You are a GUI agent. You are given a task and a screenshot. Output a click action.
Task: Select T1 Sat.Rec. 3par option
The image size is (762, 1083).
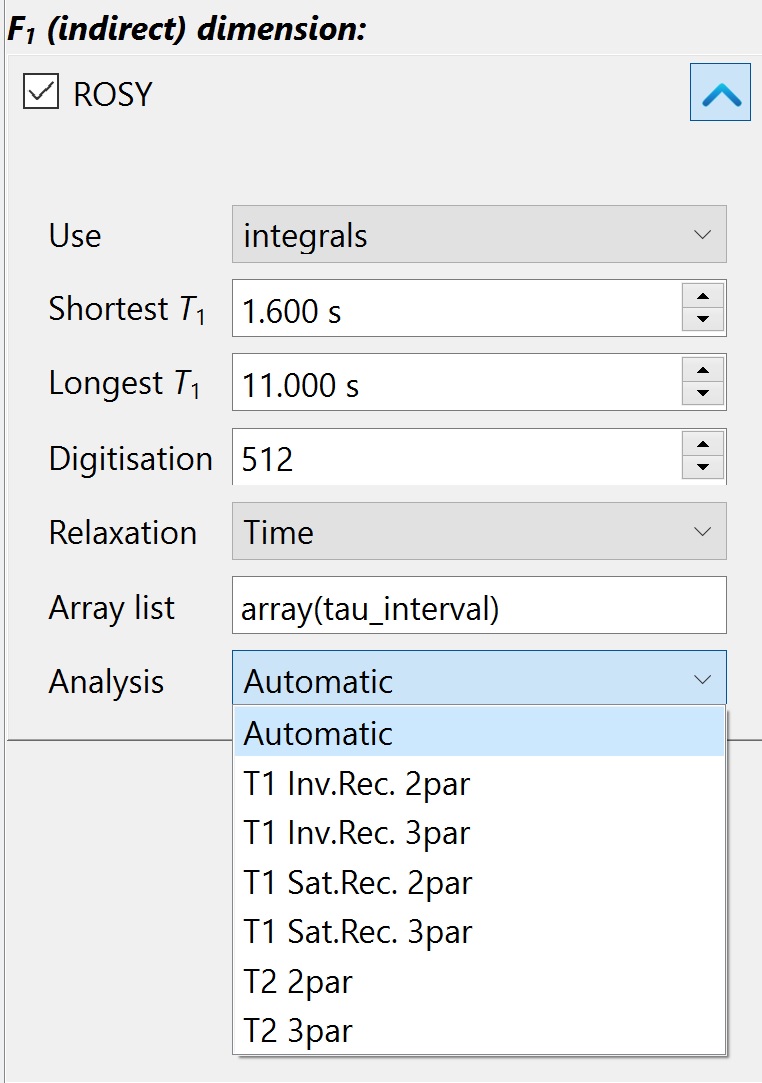(479, 932)
